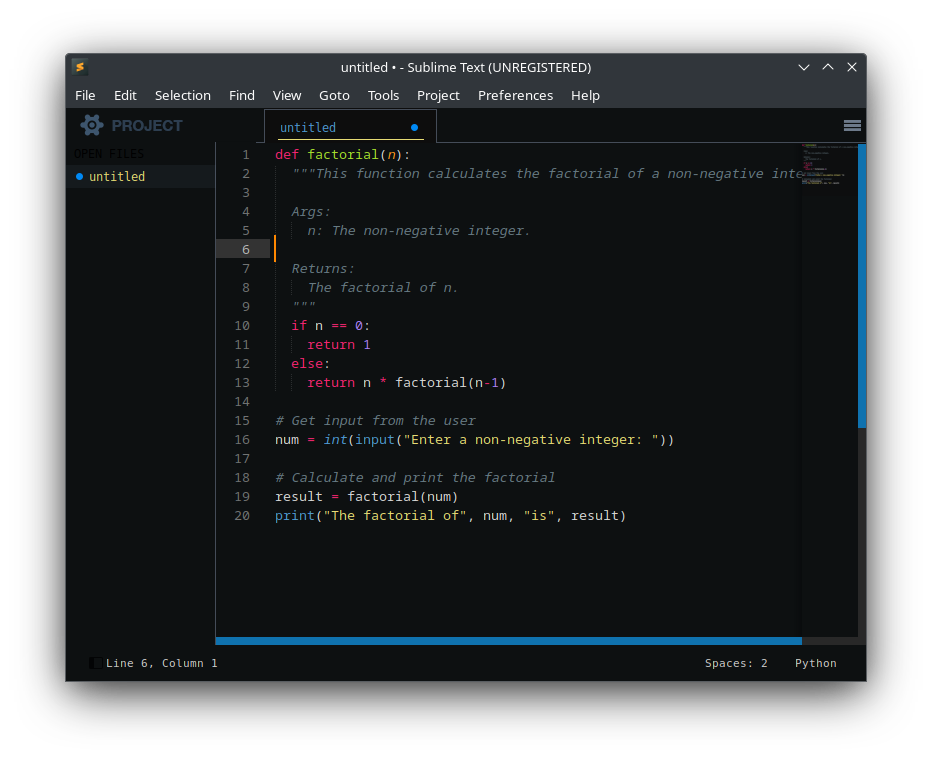The image size is (932, 759).
Task: Click the OPEN FILES section header
Action: 110,153
